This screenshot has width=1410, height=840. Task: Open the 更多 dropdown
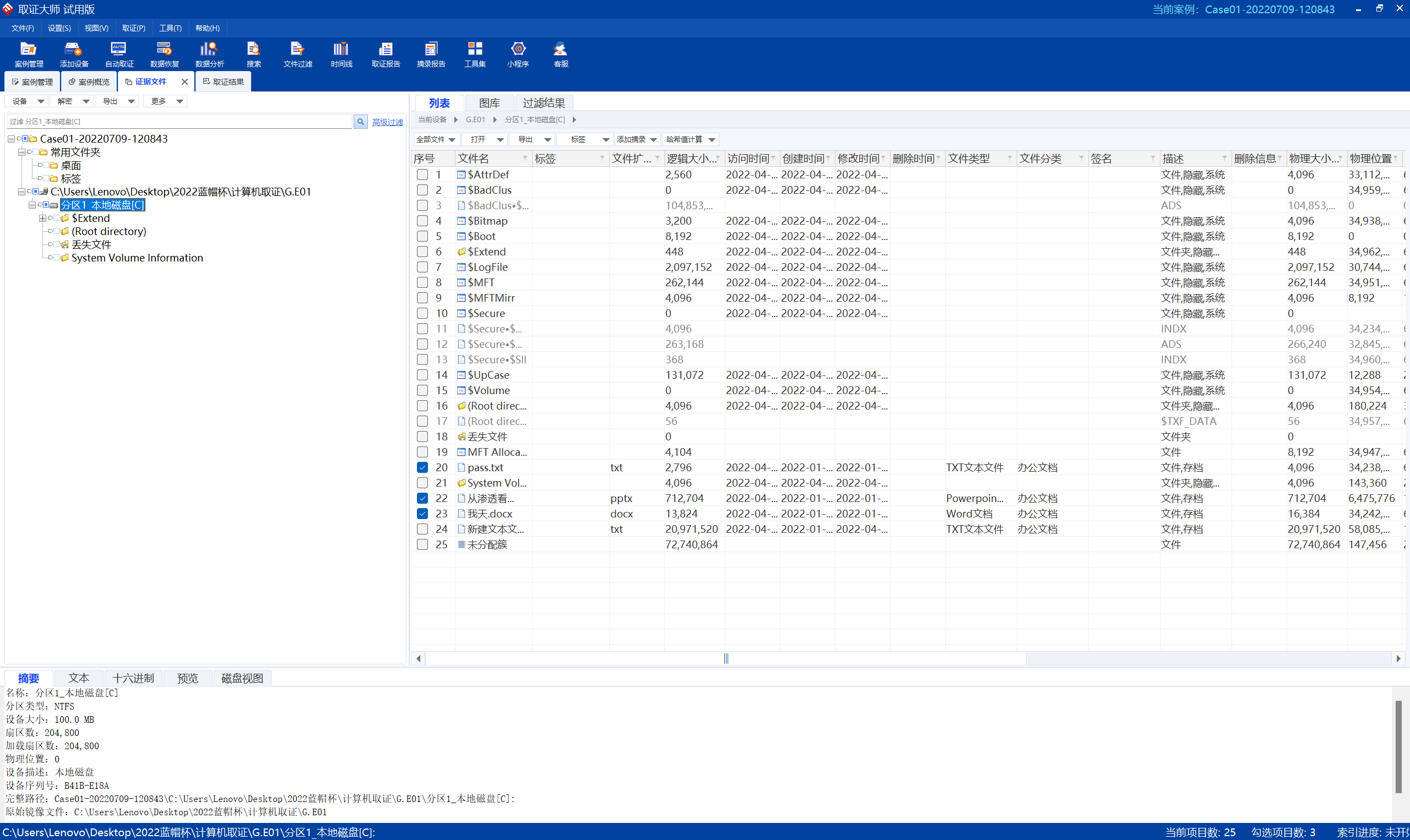click(166, 101)
